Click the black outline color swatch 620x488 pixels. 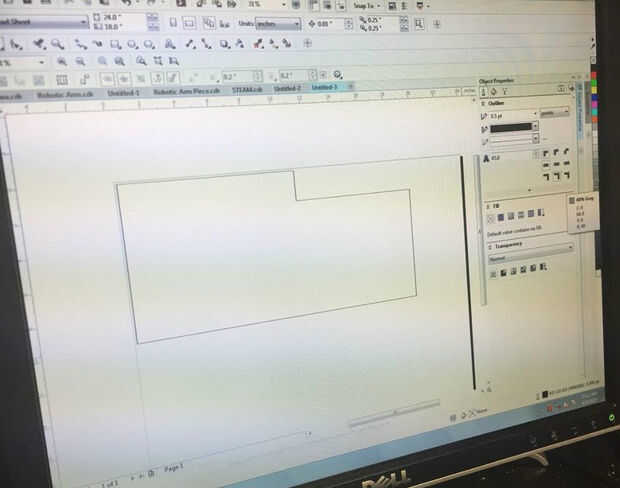tap(511, 127)
